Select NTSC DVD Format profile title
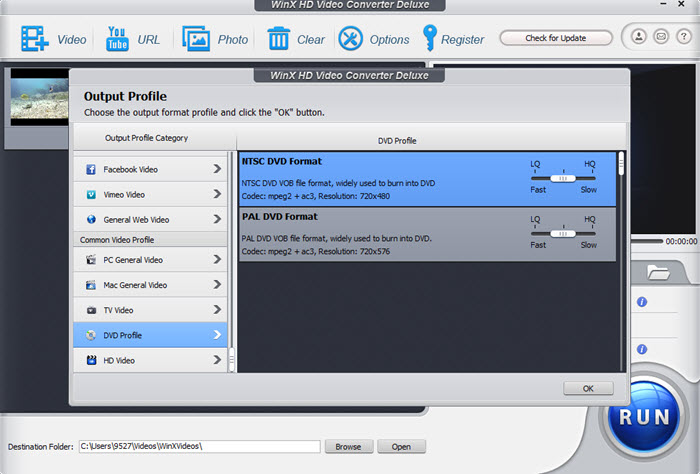Image resolution: width=700 pixels, height=474 pixels. coord(282,161)
